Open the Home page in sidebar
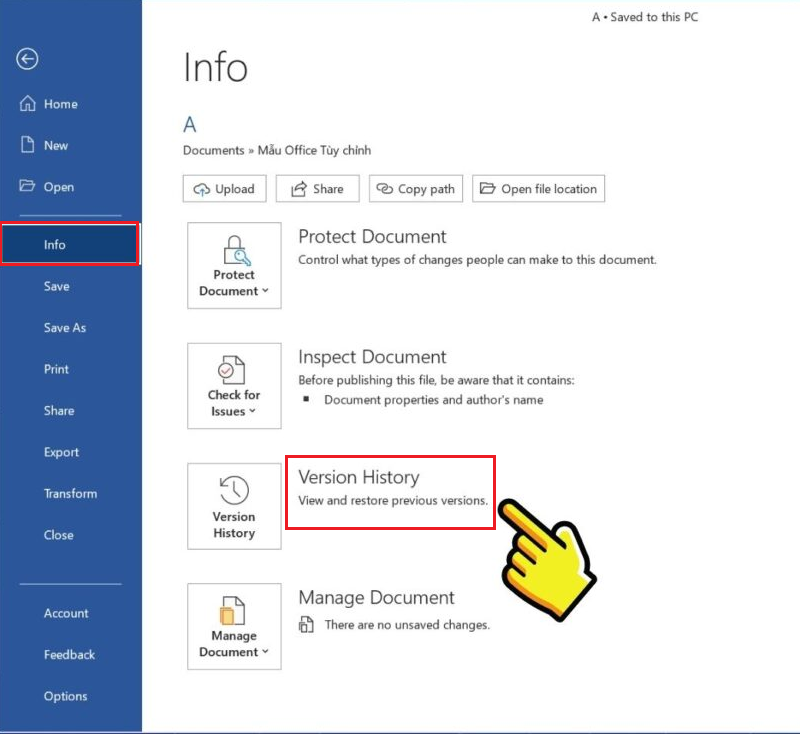Screen dimensions: 800x734 (x=60, y=104)
